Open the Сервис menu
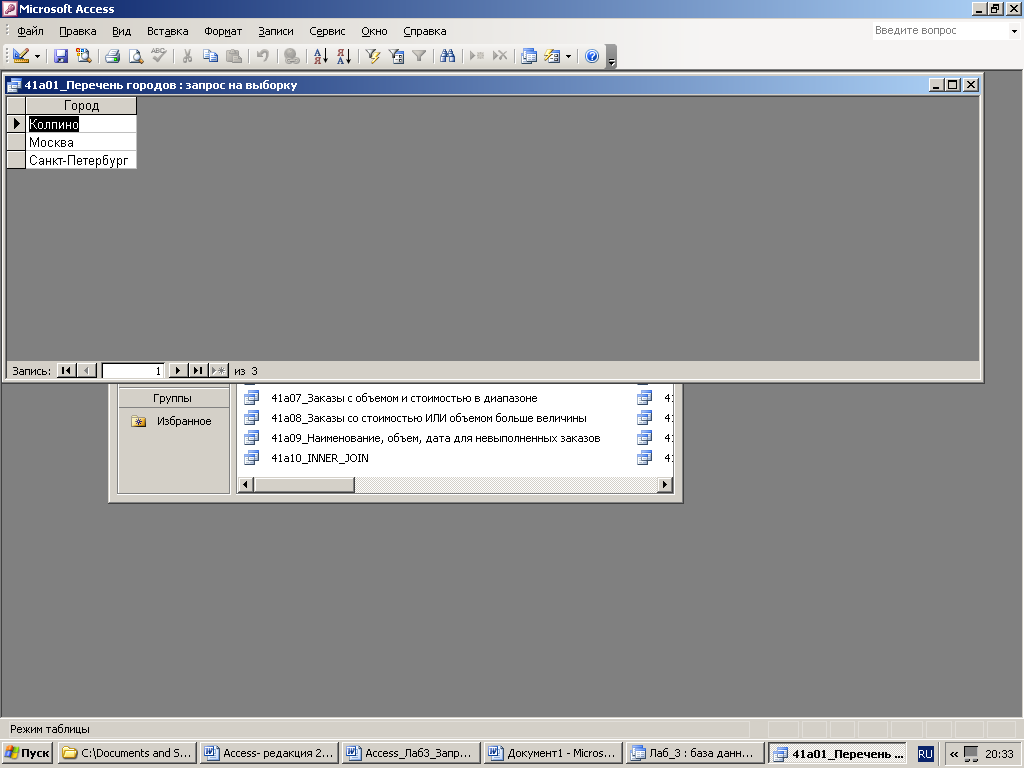Viewport: 1024px width, 768px height. click(x=327, y=31)
